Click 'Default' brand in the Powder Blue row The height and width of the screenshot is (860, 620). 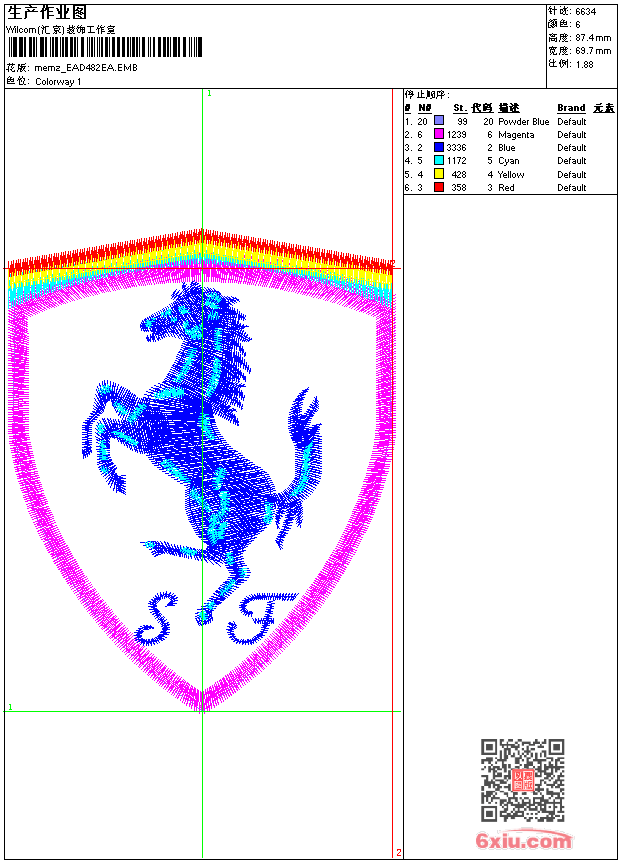pos(572,121)
